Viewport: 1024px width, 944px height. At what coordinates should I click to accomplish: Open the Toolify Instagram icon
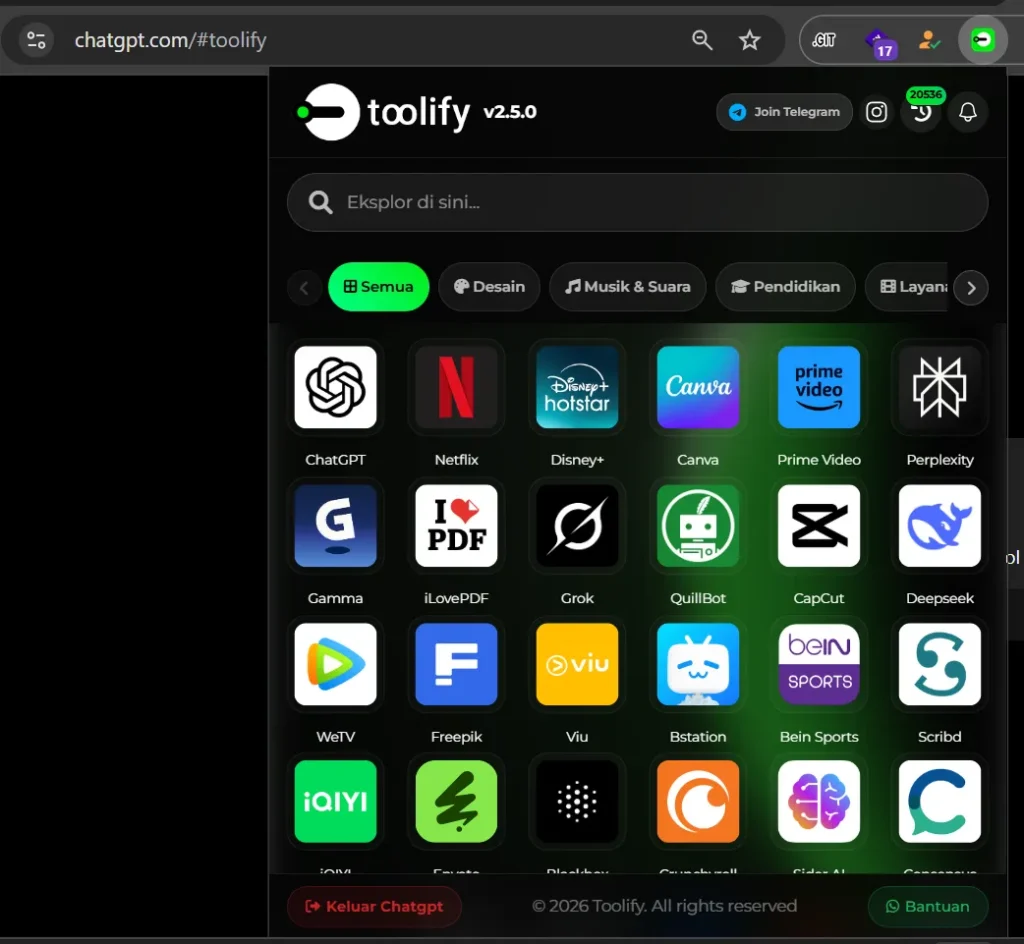876,112
